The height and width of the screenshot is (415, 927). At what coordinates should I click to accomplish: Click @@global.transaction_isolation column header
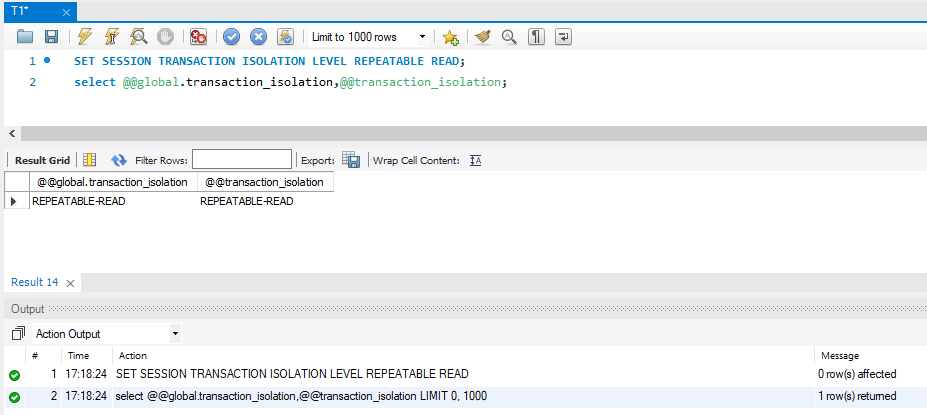113,182
